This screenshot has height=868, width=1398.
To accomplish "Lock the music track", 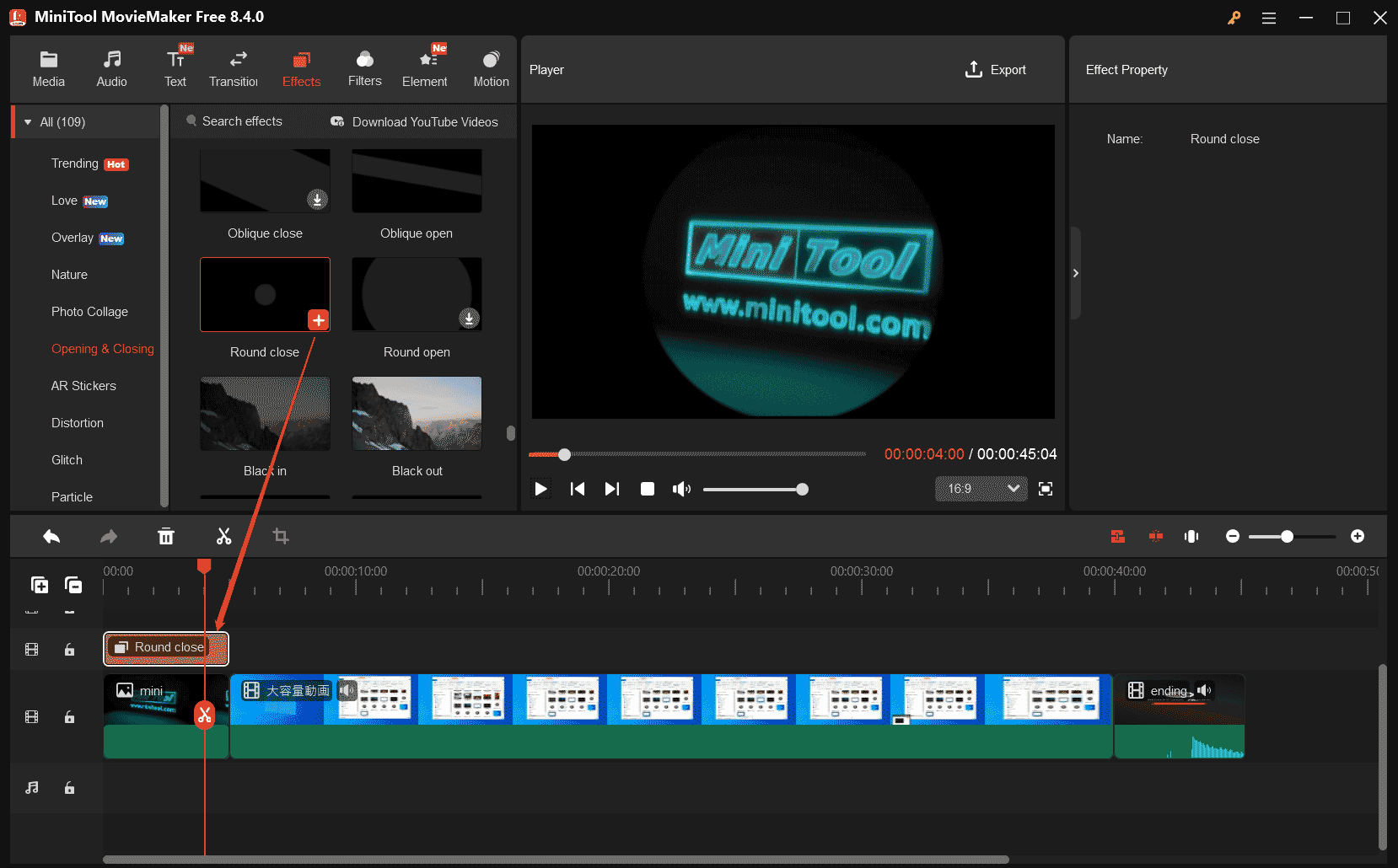I will [x=69, y=788].
